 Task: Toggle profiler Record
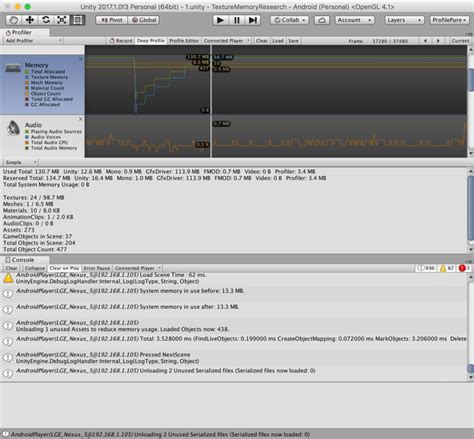pos(121,41)
